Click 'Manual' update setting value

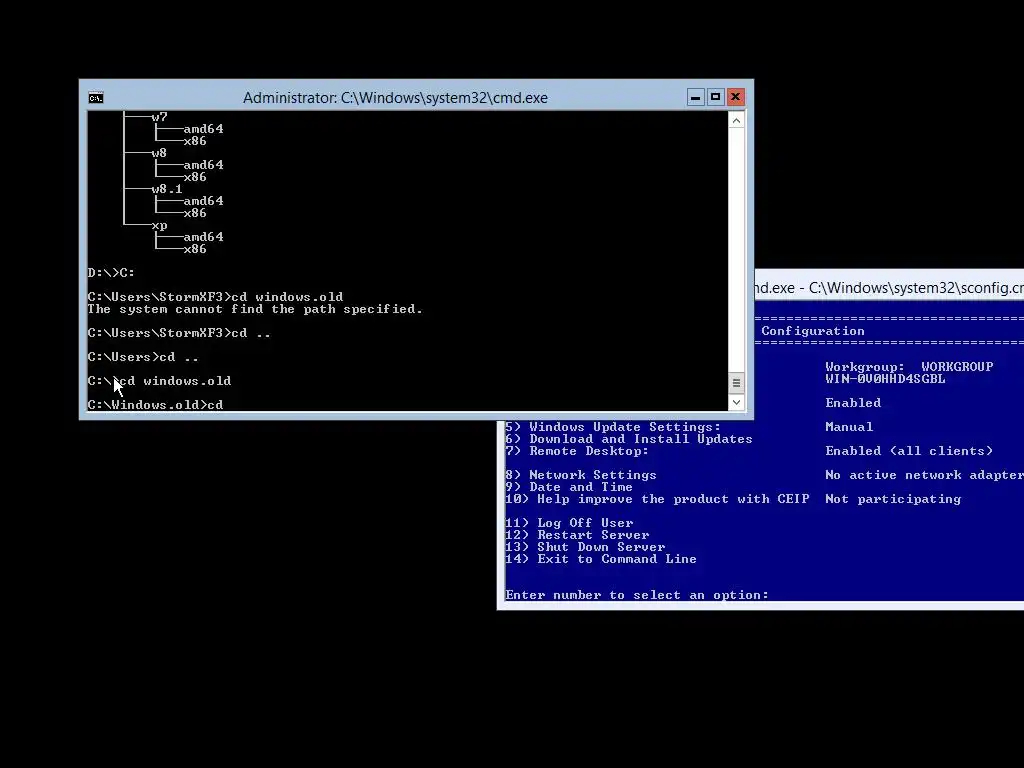pos(849,427)
